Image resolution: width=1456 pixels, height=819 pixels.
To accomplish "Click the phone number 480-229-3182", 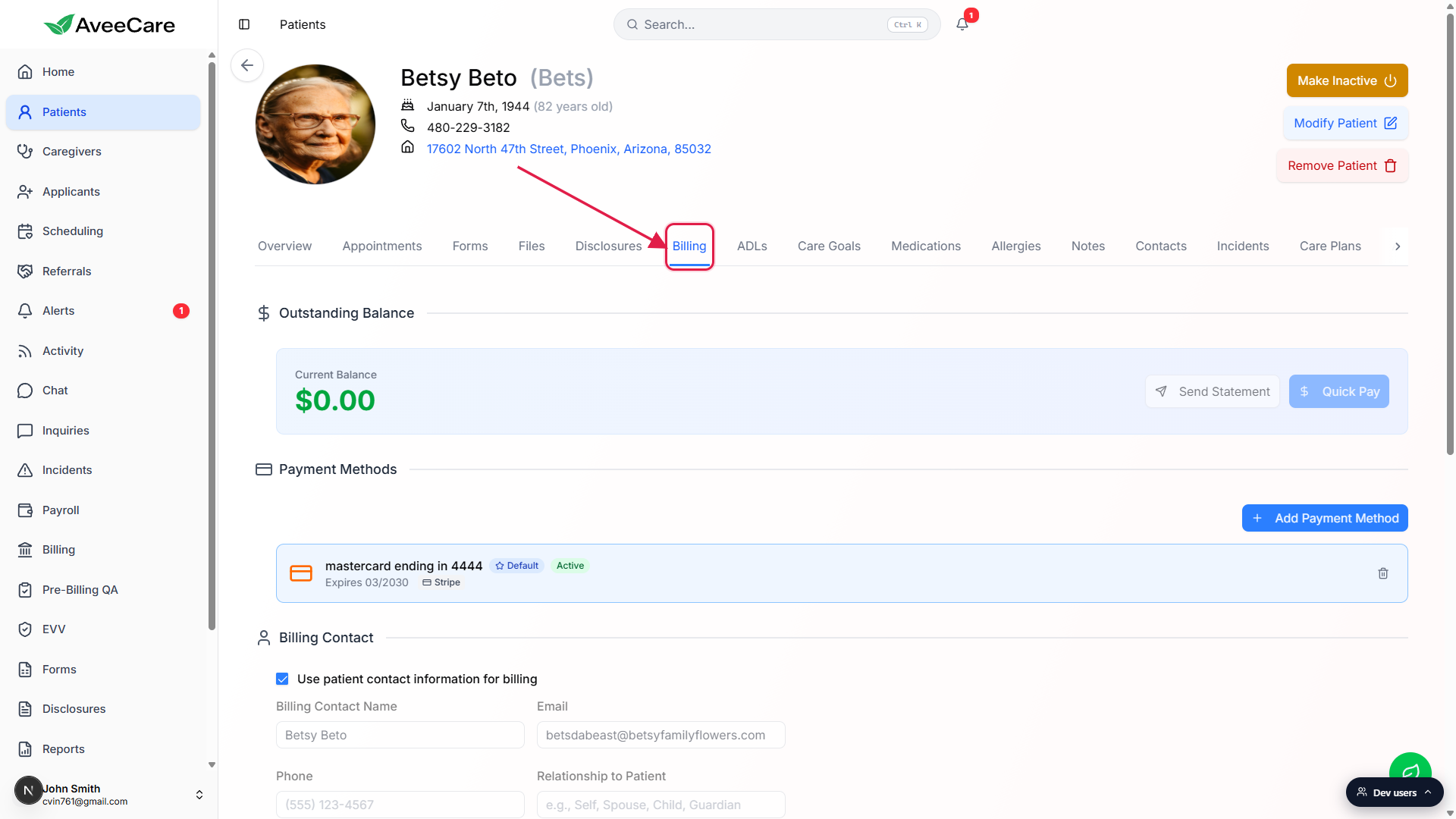I will coord(468,128).
